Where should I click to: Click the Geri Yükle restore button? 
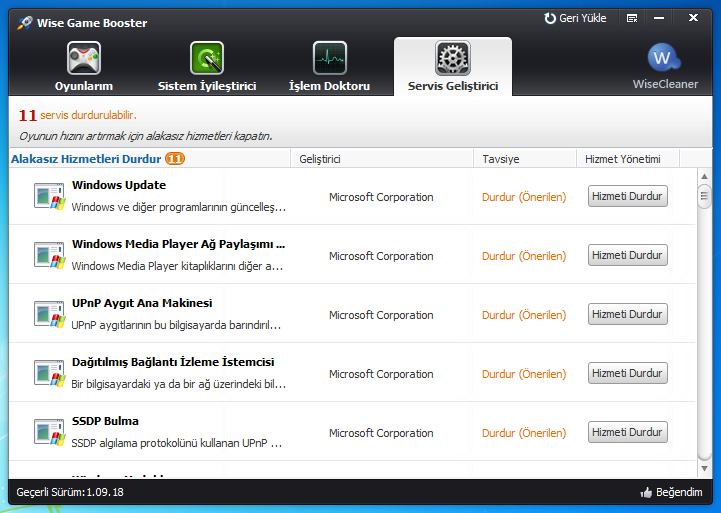tap(575, 18)
